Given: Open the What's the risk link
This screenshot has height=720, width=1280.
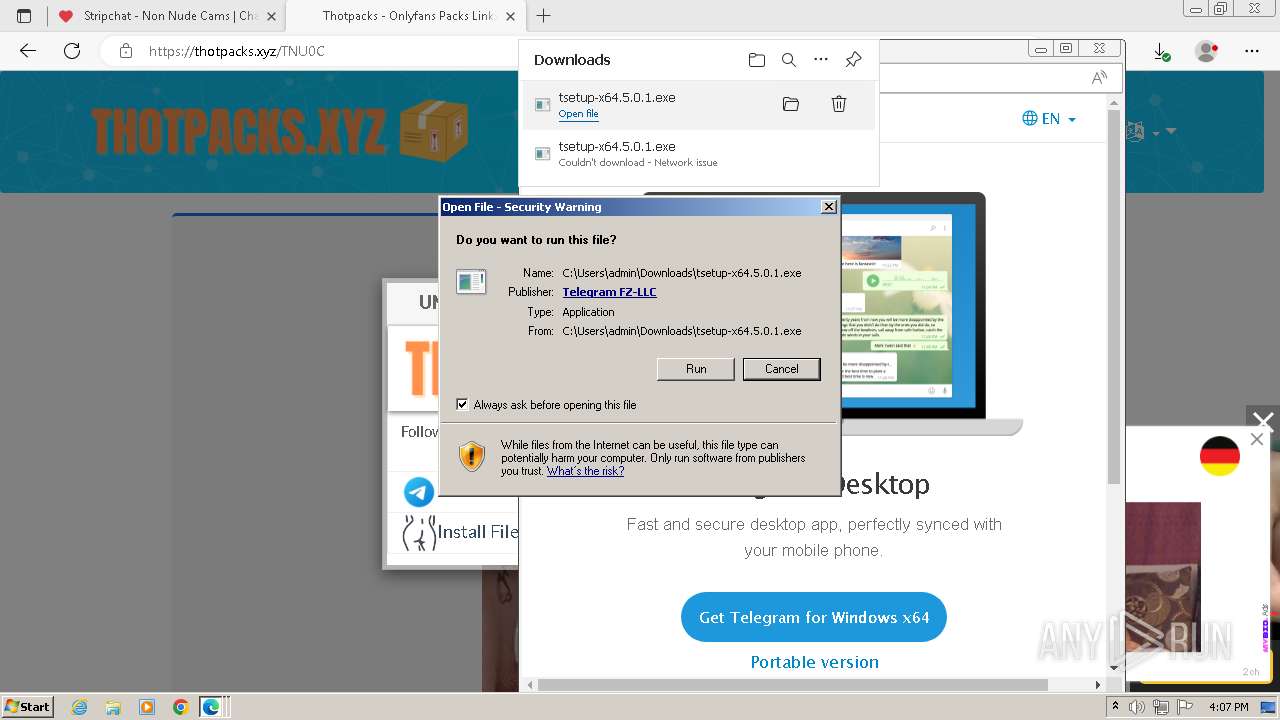Looking at the screenshot, I should point(585,471).
